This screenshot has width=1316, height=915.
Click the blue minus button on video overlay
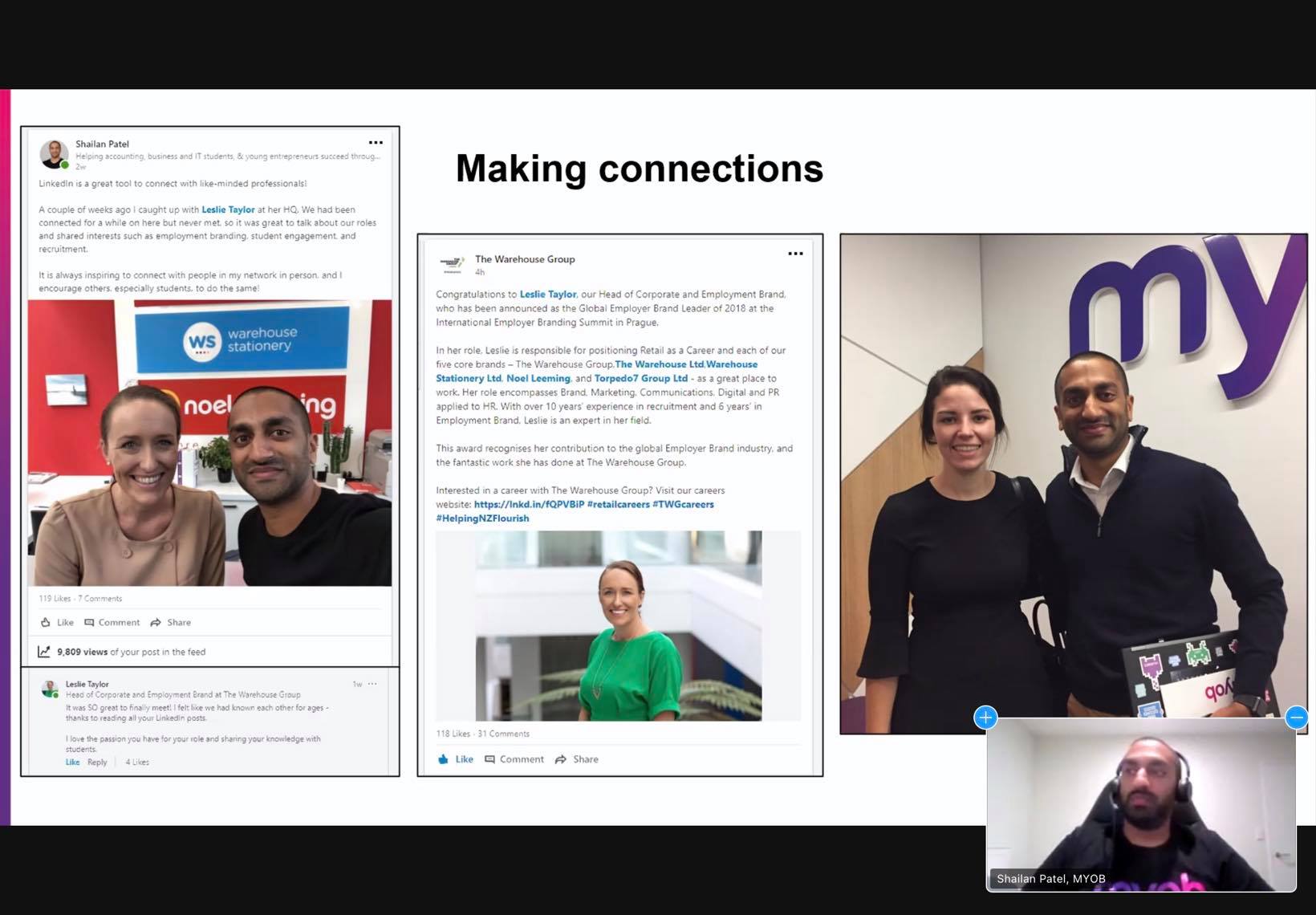1296,717
